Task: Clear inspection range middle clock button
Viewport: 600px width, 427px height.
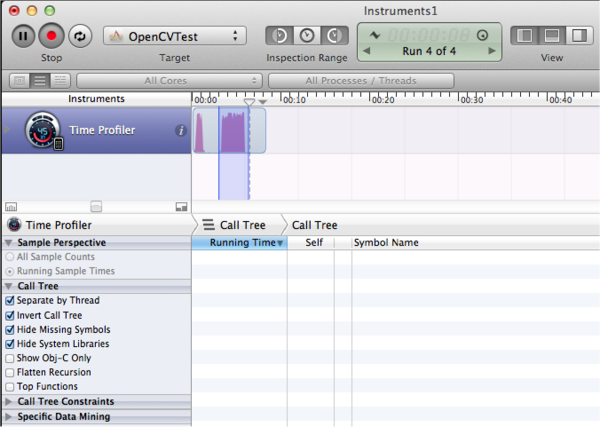Action: tap(307, 36)
